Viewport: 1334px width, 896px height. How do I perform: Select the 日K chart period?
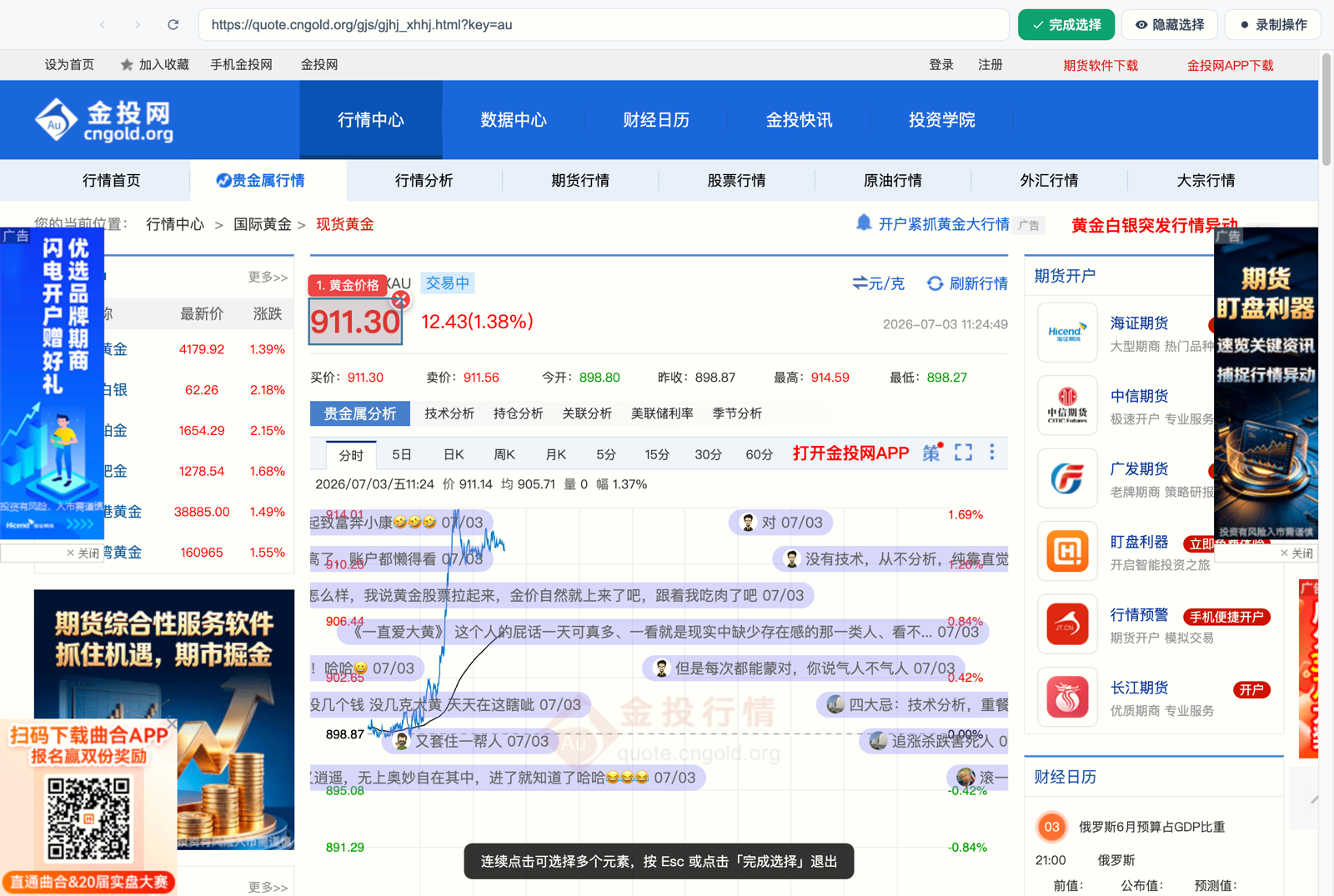coord(454,454)
